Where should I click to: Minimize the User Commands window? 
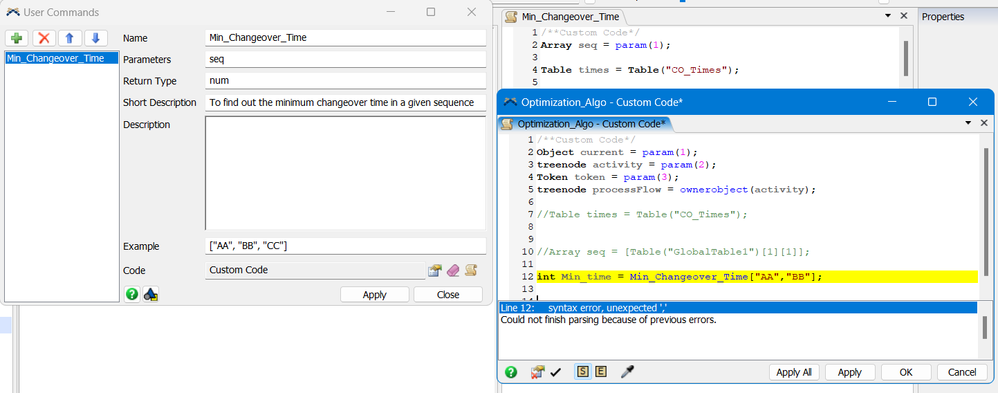390,12
